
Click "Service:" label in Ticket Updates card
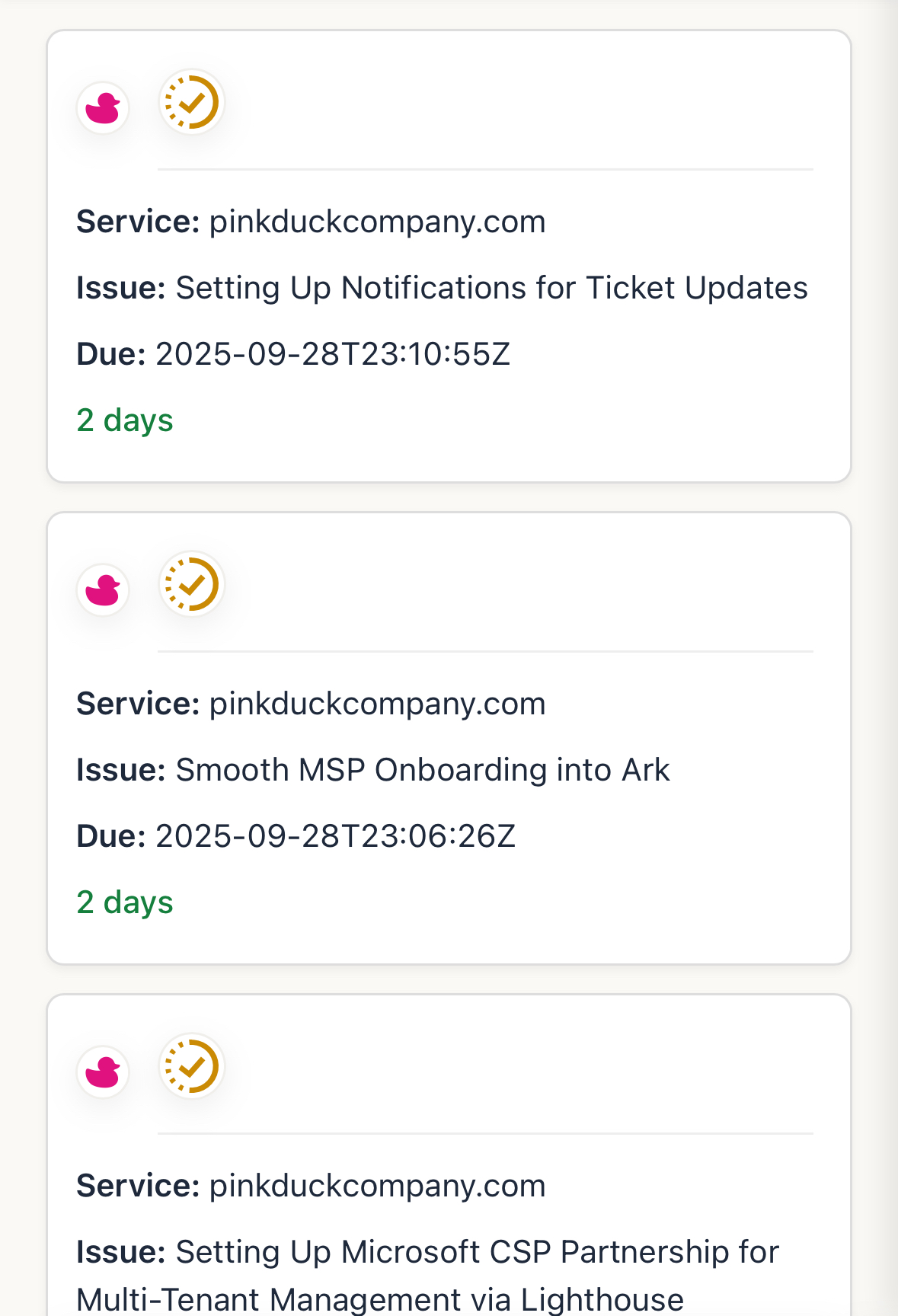[138, 222]
